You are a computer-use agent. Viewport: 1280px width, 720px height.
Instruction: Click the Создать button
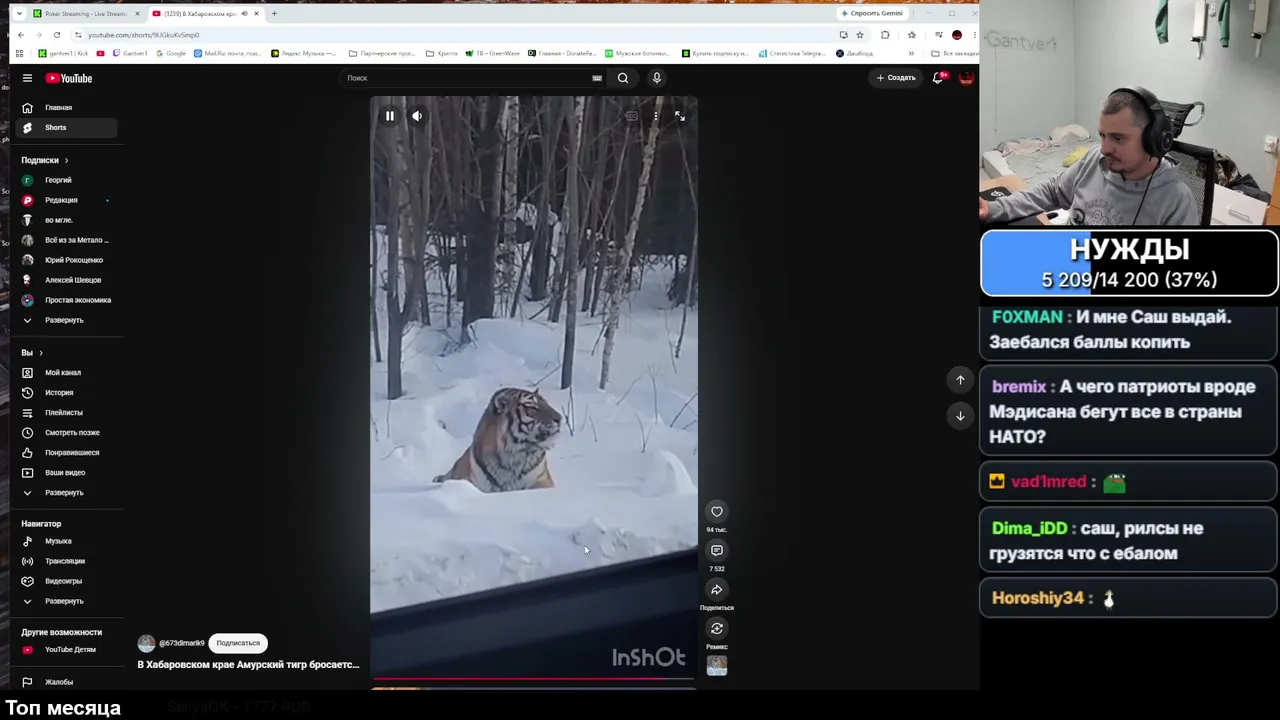tap(896, 78)
